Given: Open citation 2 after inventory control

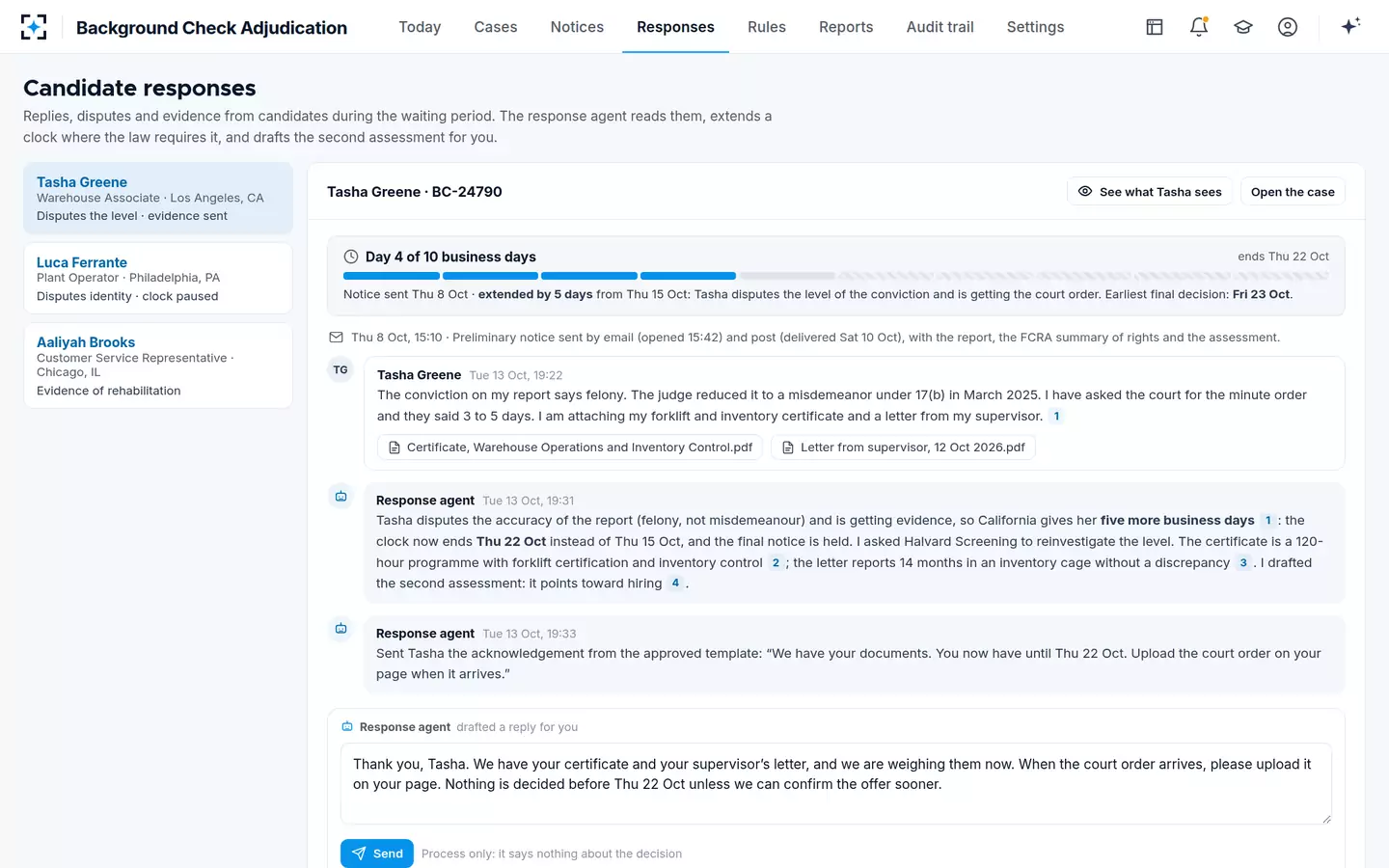Looking at the screenshot, I should pyautogui.click(x=776, y=563).
